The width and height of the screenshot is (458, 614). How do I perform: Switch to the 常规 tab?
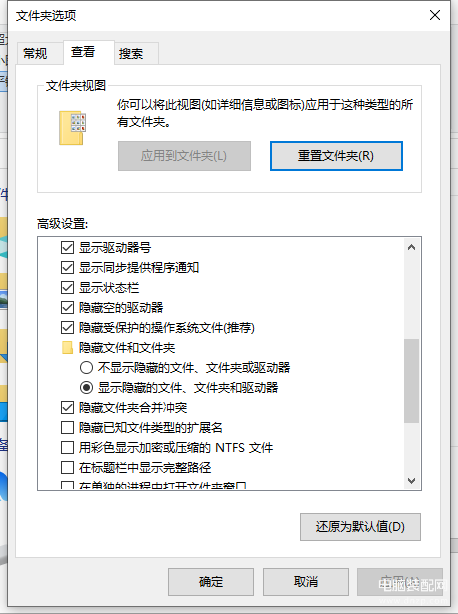[x=36, y=53]
